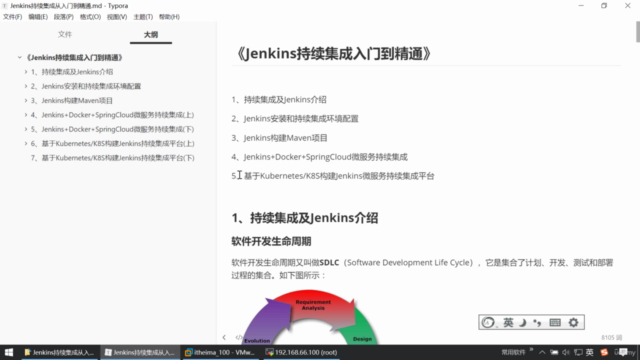Click the vertical scrollbar thumb in the editor
The width and height of the screenshot is (640, 360).
click(x=638, y=32)
